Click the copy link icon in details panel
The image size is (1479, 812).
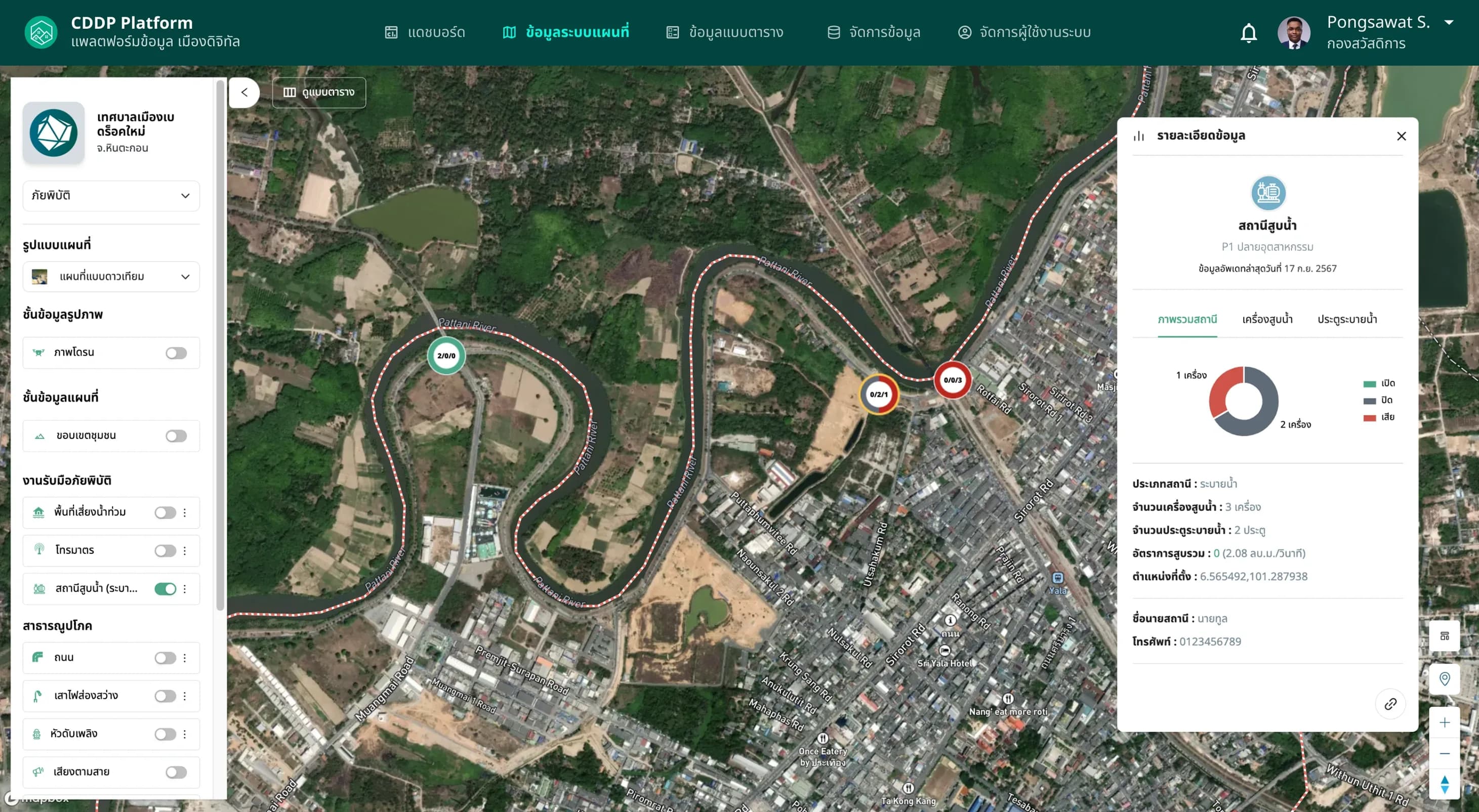1390,704
